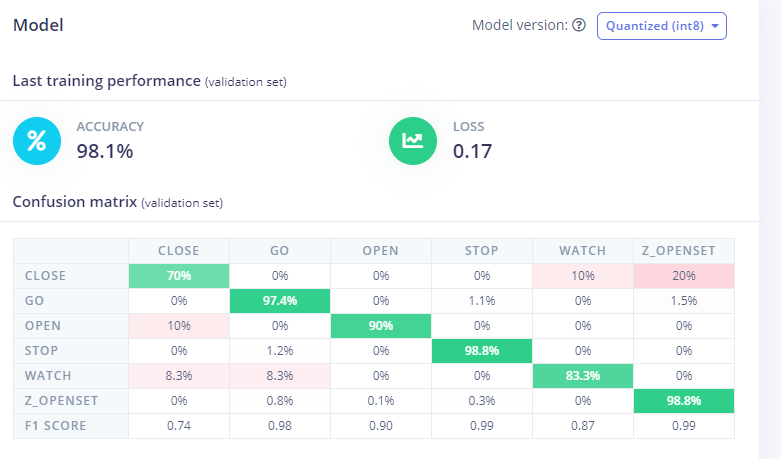
Task: Click the 0.8% cell in Z_OPENSET row
Action: pos(280,401)
